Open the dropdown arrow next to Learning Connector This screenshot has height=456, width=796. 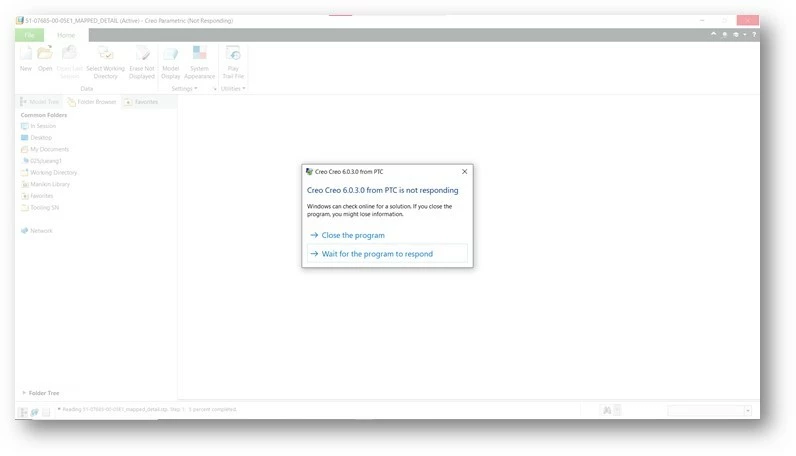click(x=745, y=35)
